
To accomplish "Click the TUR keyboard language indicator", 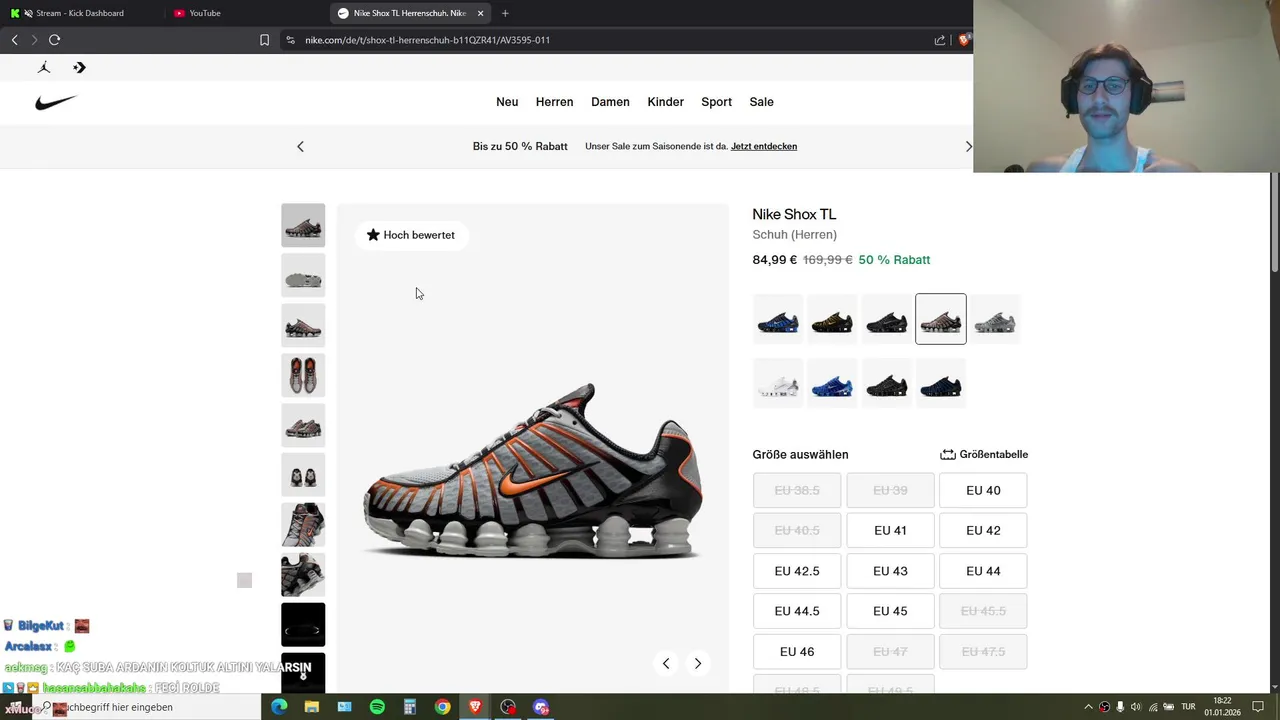I will click(1189, 707).
